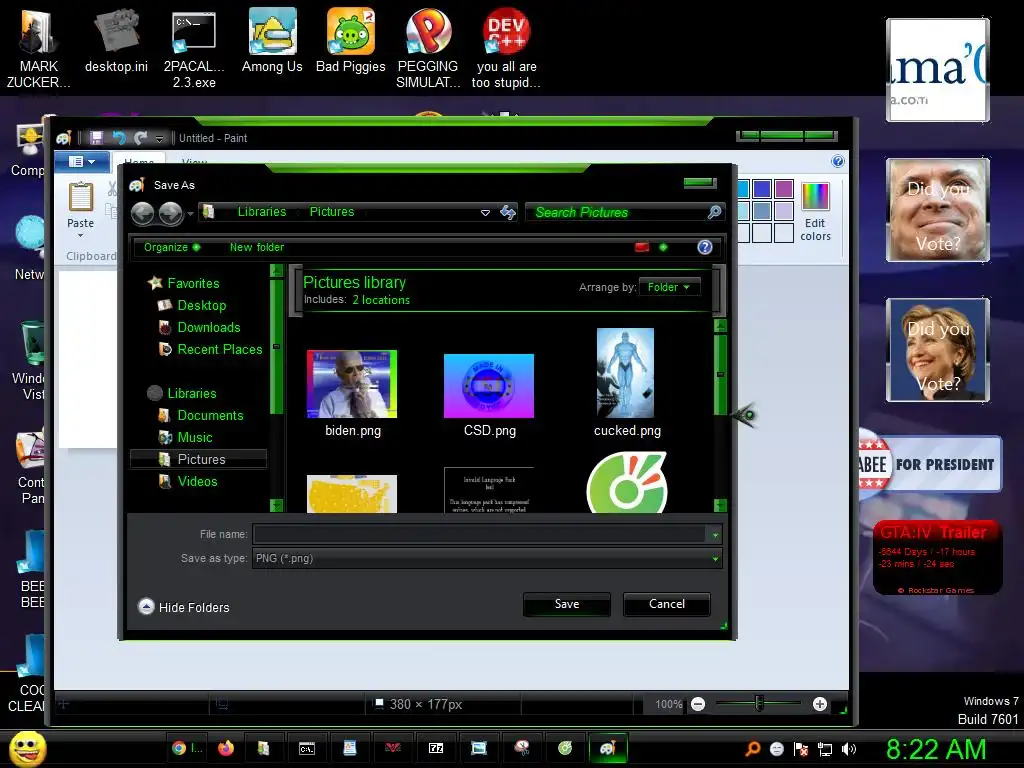Open the Save as type PNG dropdown

tap(487, 558)
